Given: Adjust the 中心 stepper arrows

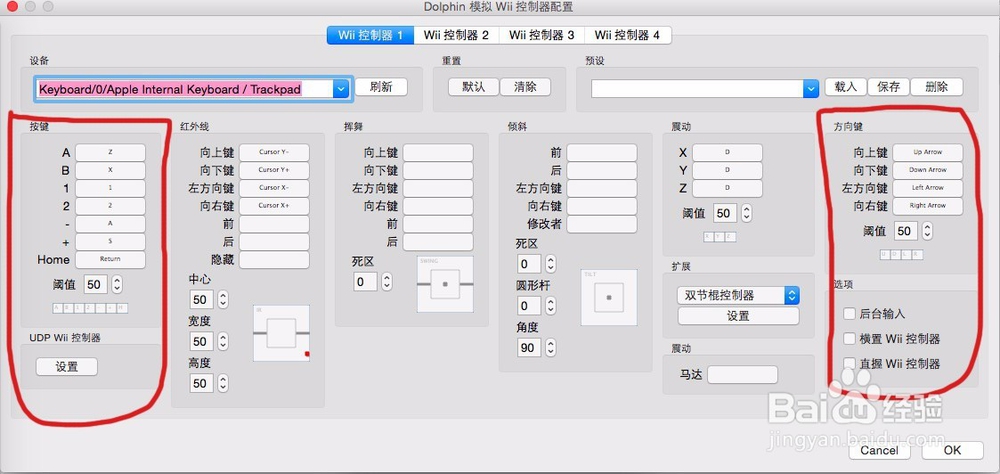Looking at the screenshot, I should coord(223,300).
